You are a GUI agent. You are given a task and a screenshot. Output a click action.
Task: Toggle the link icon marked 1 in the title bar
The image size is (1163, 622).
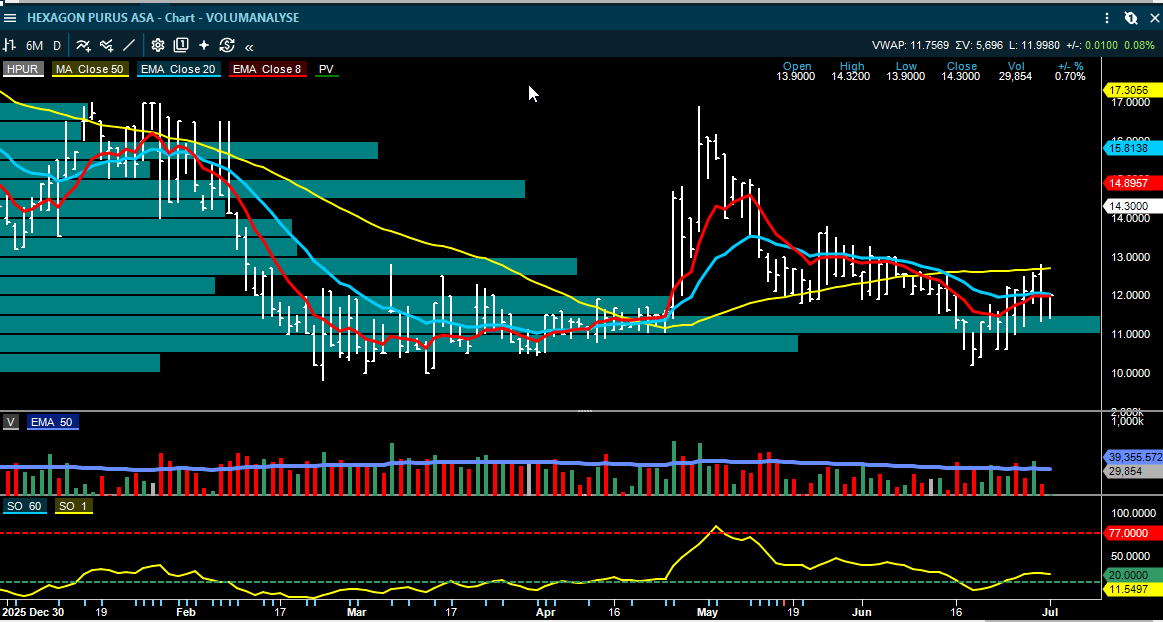pos(1131,18)
